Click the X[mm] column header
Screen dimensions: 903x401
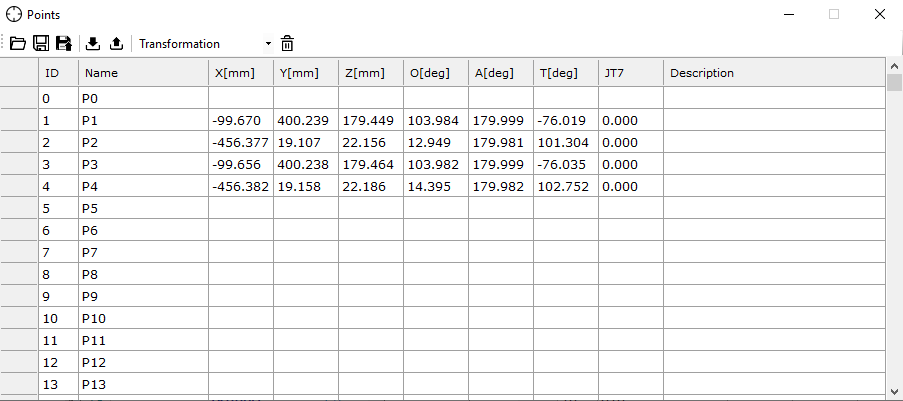[240, 73]
